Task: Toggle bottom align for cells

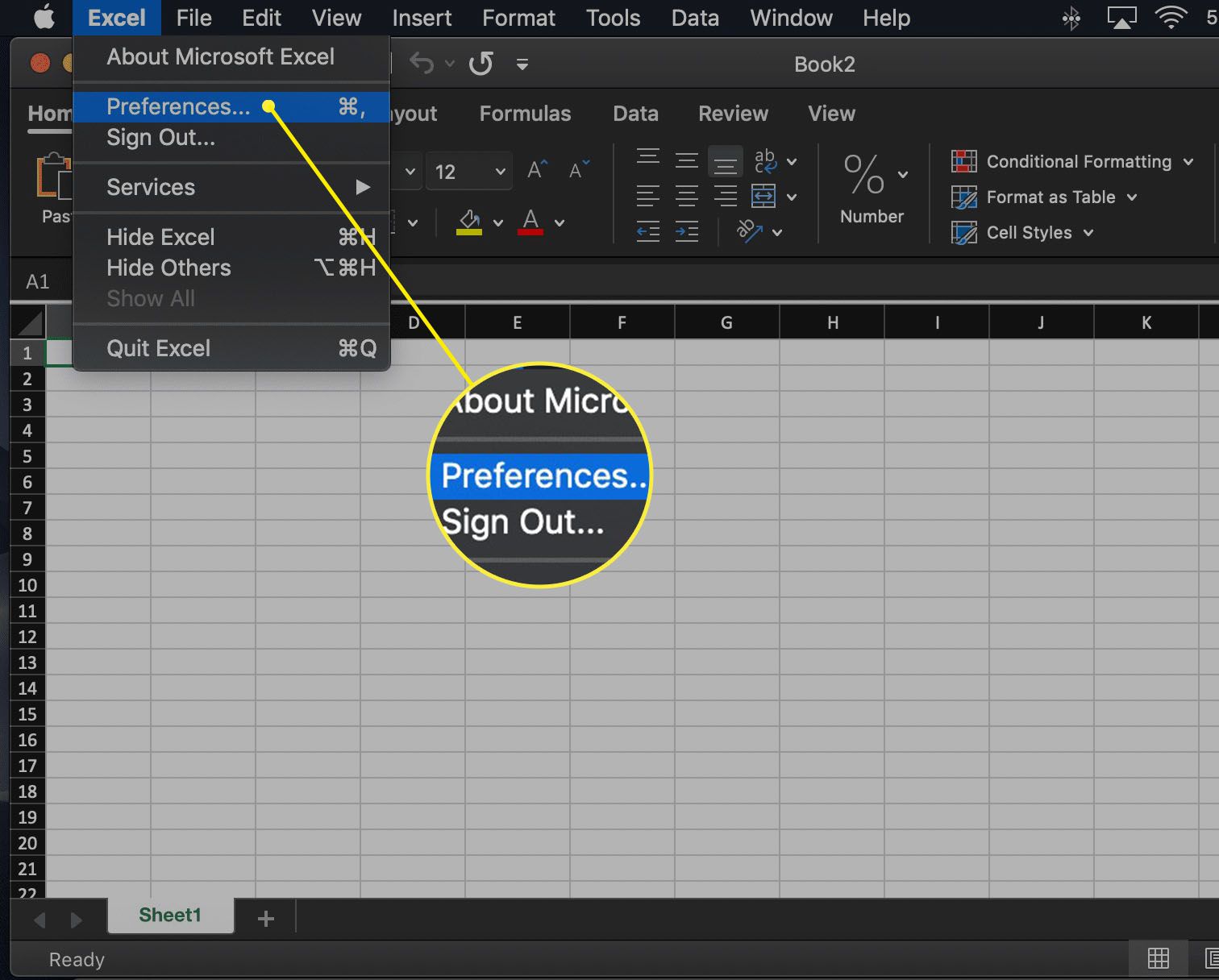Action: point(726,162)
